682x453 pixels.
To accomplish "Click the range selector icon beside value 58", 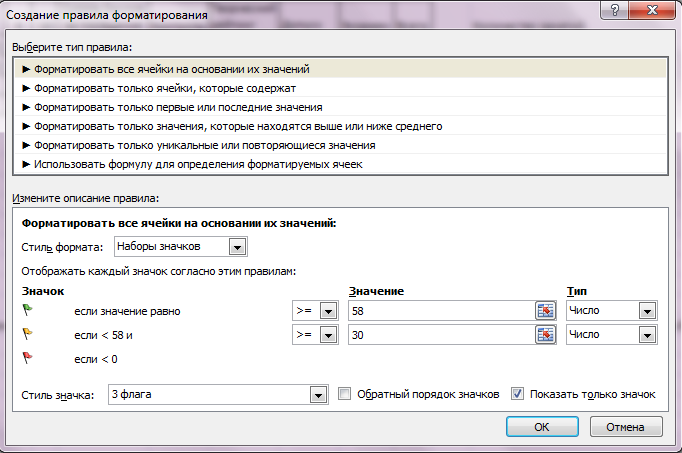I will (x=545, y=311).
